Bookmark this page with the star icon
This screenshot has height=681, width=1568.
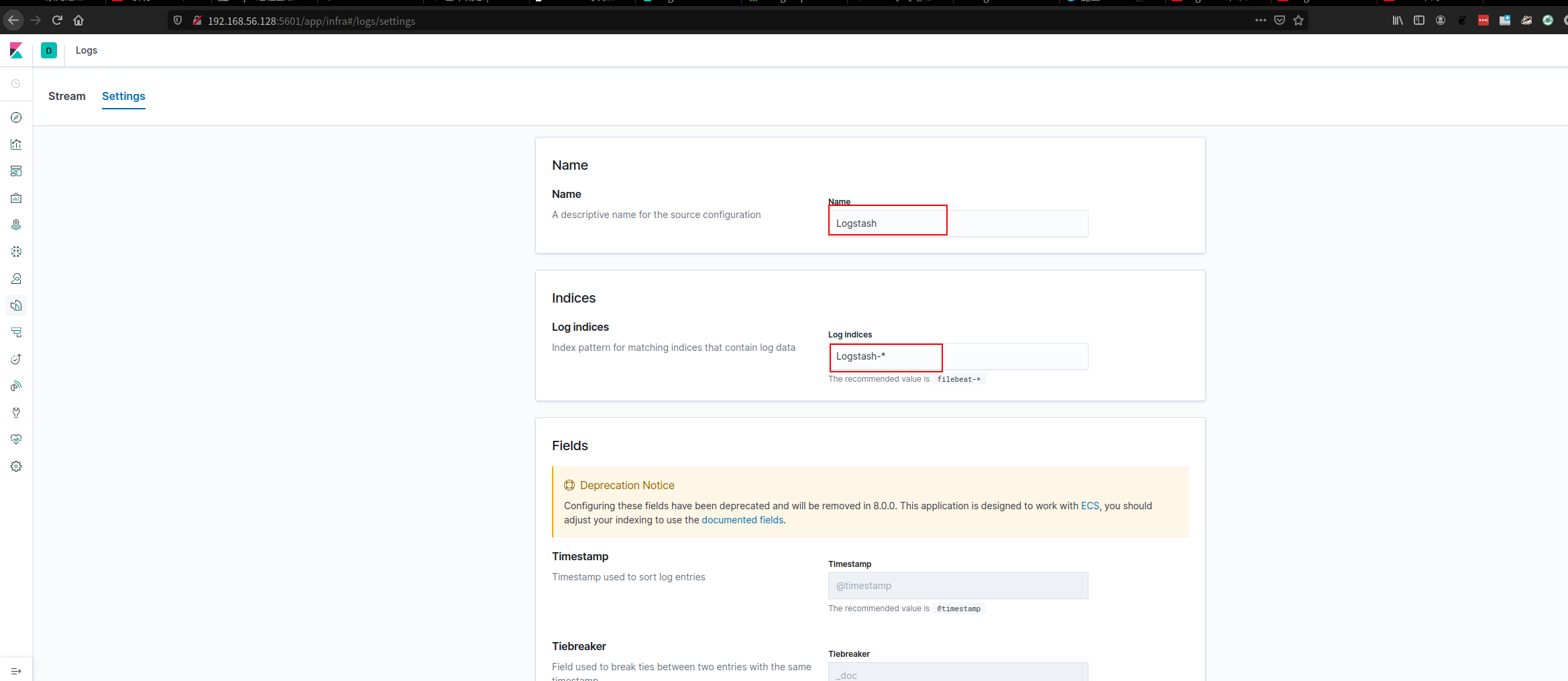tap(1298, 20)
